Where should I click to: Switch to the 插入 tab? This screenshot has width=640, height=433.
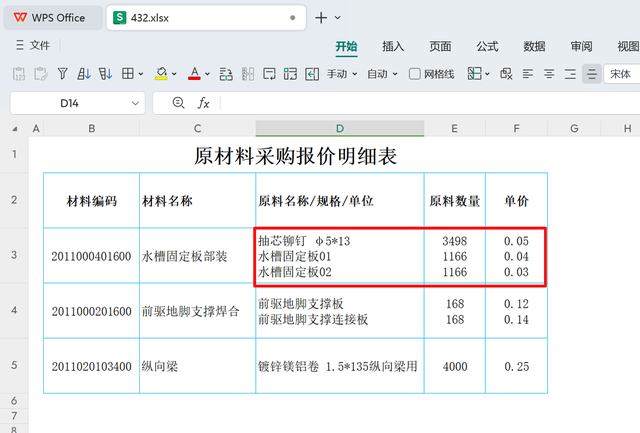393,47
